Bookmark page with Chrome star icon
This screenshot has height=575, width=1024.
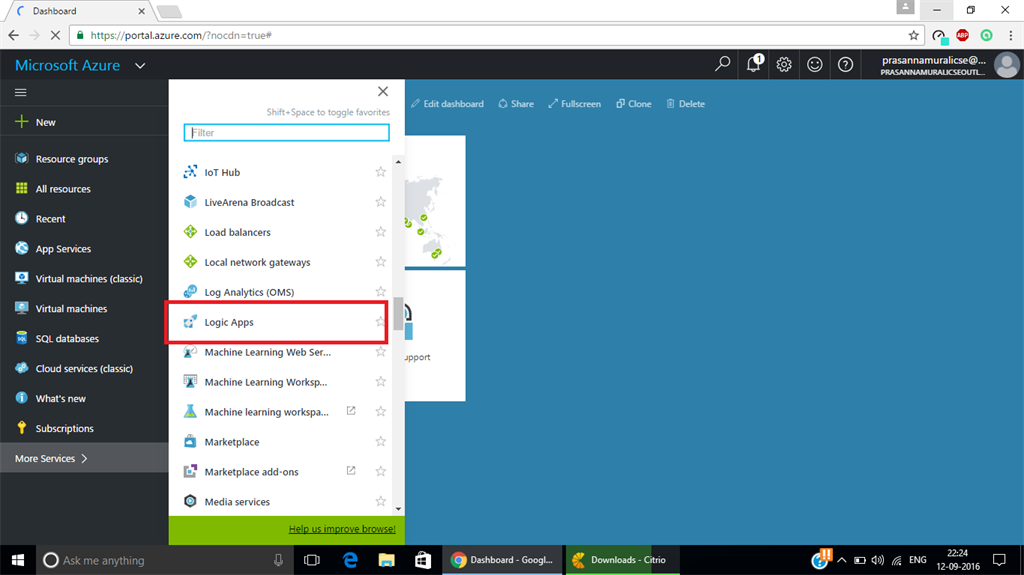click(x=913, y=35)
